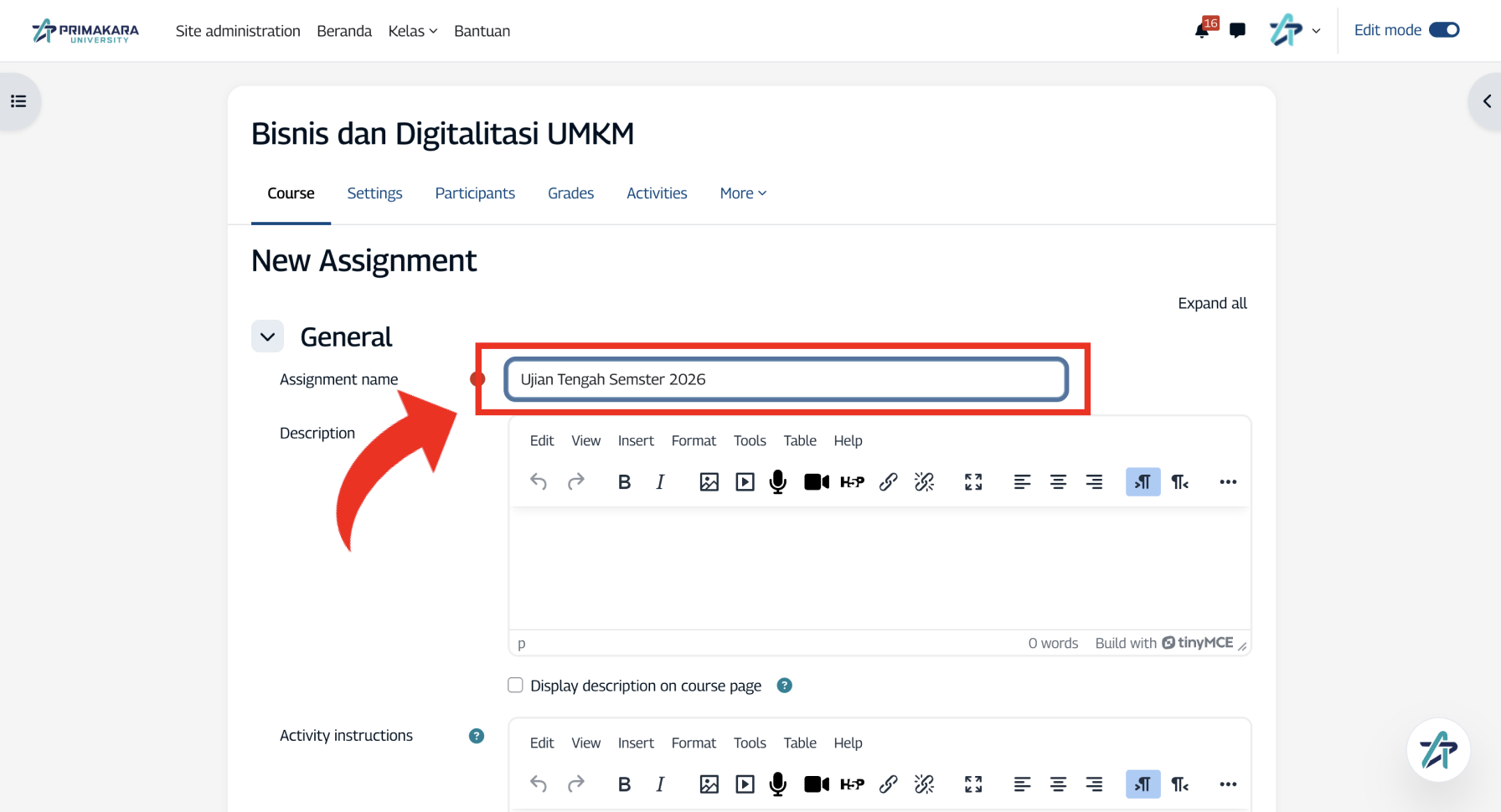The image size is (1501, 812).
Task: Open help for Display description option
Action: click(x=785, y=686)
